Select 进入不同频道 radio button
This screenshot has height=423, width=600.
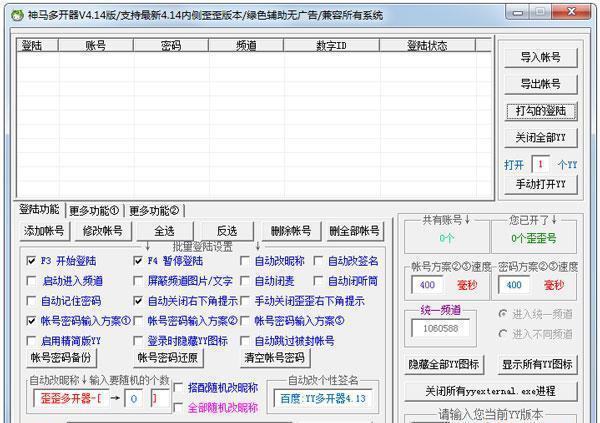[x=503, y=334]
